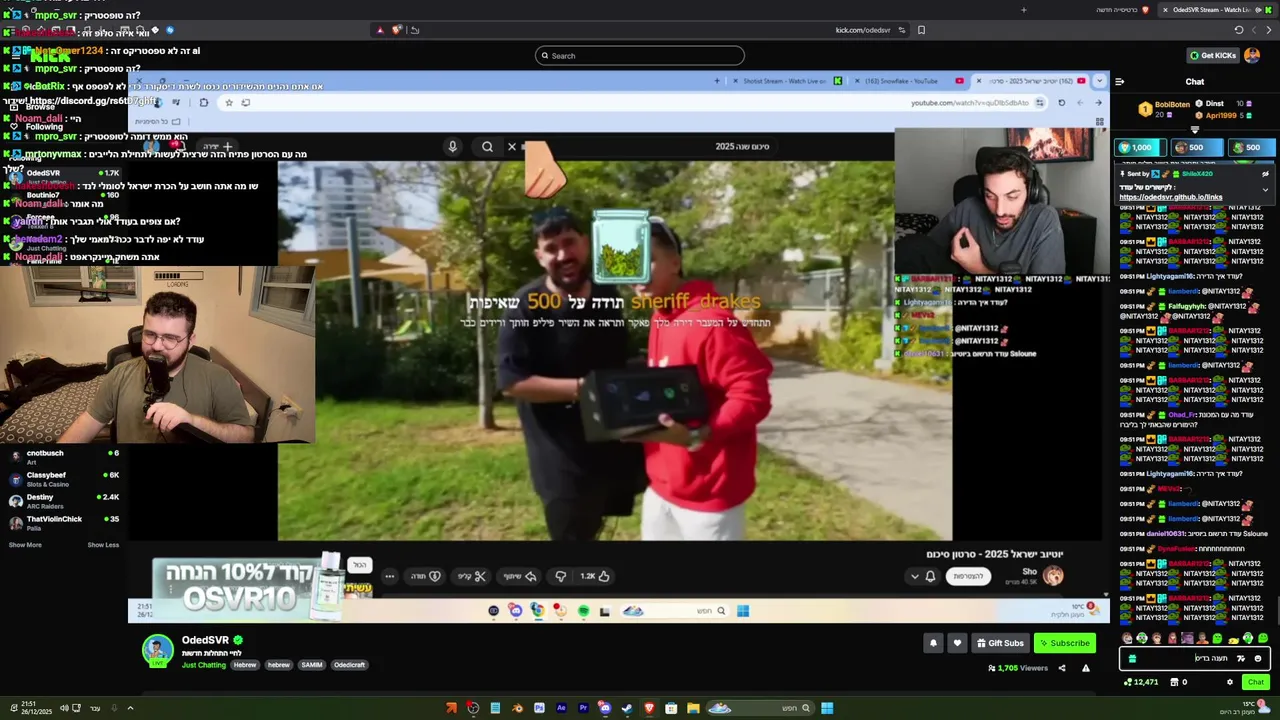Open OdedSVR channel avatar
This screenshot has width=1280, height=720.
[x=157, y=650]
